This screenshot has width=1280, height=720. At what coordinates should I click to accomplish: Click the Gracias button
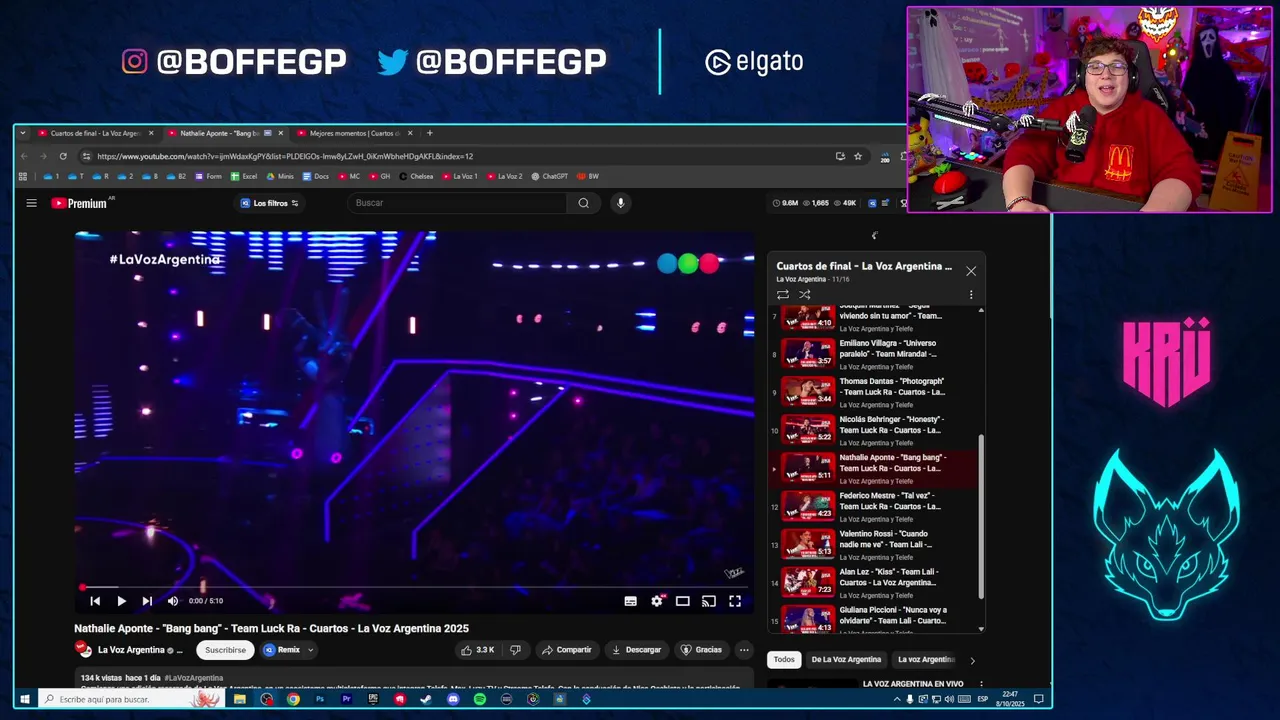tap(701, 650)
